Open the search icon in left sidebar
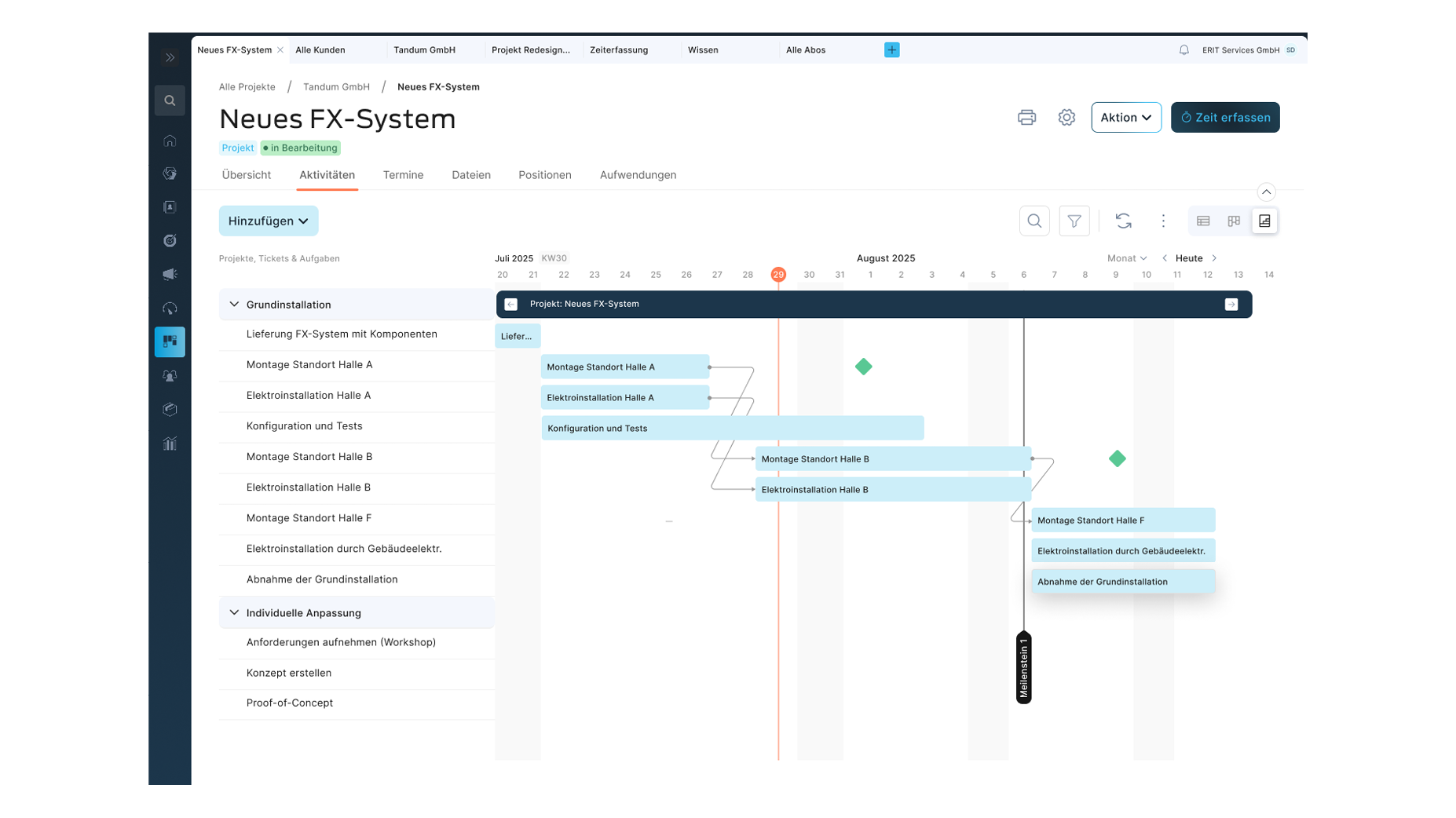1456x818 pixels. pyautogui.click(x=170, y=100)
